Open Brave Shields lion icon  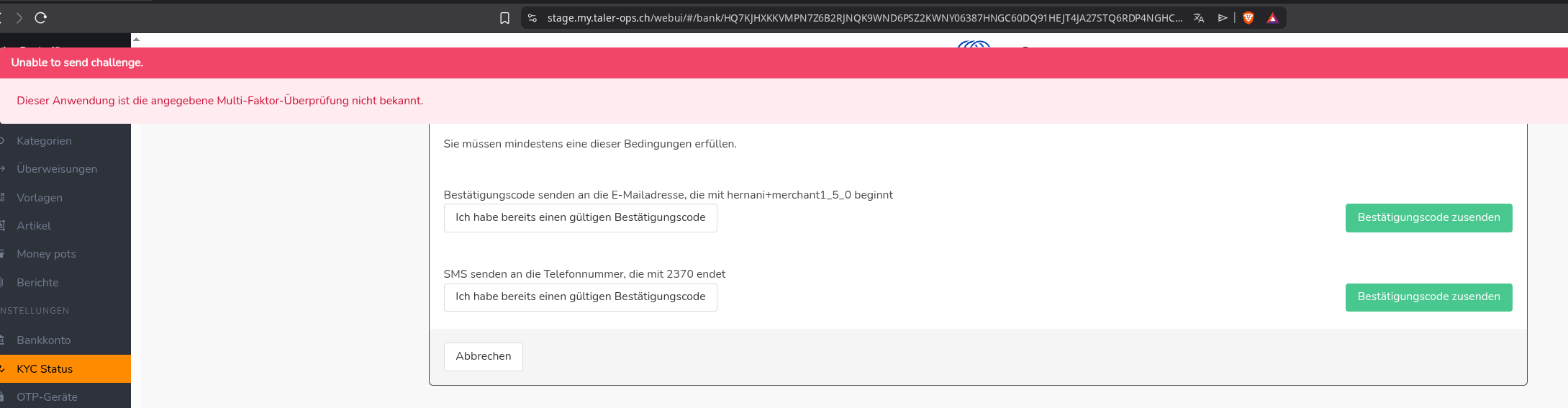(x=1248, y=18)
